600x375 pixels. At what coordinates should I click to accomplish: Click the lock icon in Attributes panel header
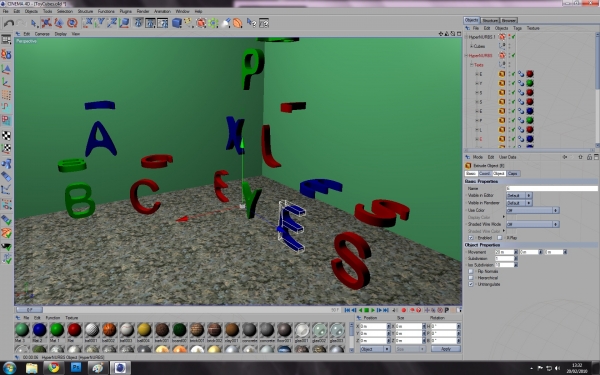point(589,157)
